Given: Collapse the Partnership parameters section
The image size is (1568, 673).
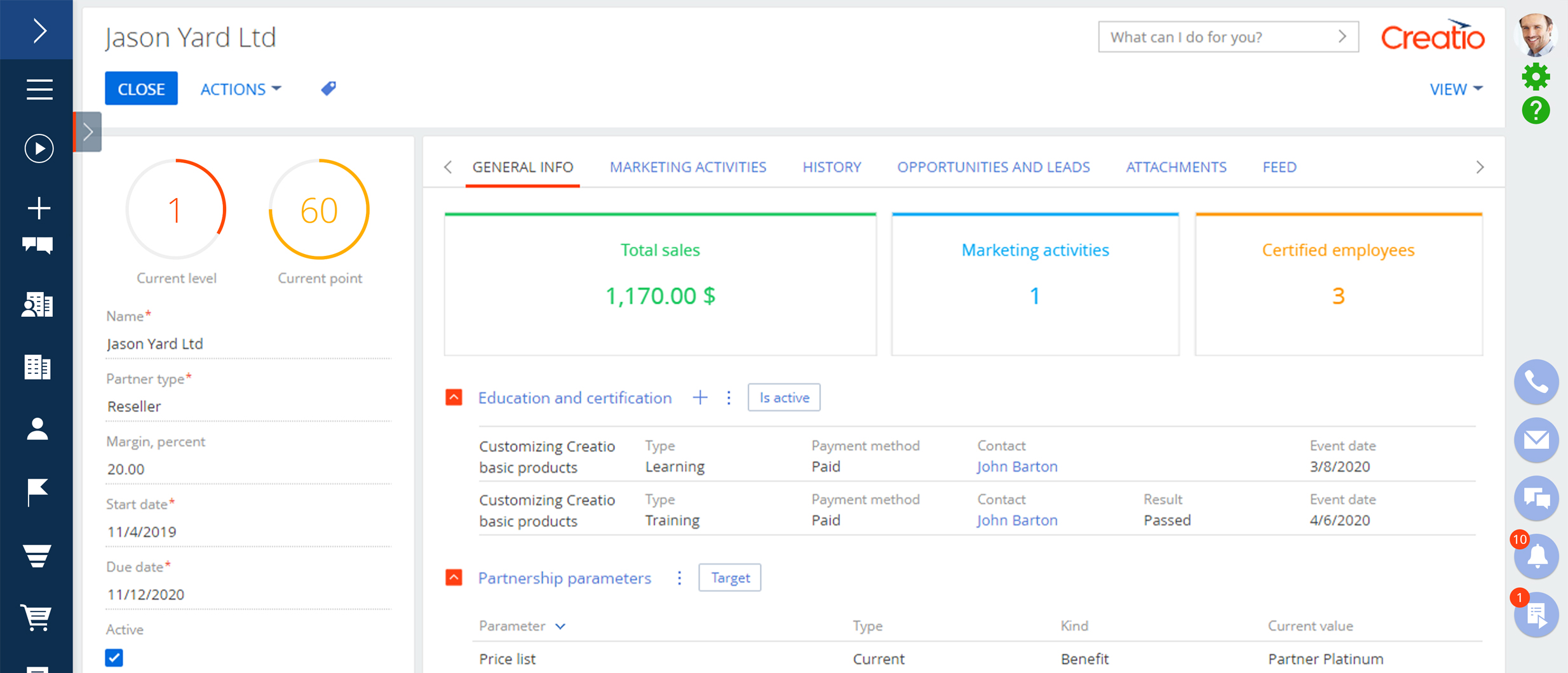Looking at the screenshot, I should pos(454,578).
